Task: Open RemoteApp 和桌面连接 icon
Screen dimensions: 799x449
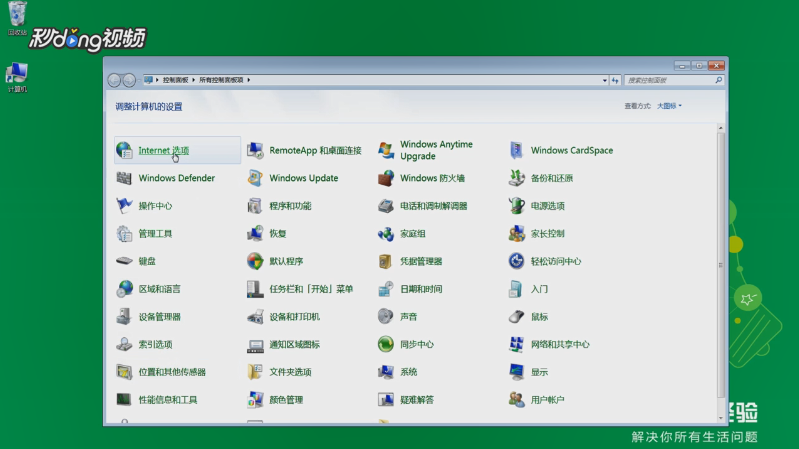Action: tap(255, 150)
